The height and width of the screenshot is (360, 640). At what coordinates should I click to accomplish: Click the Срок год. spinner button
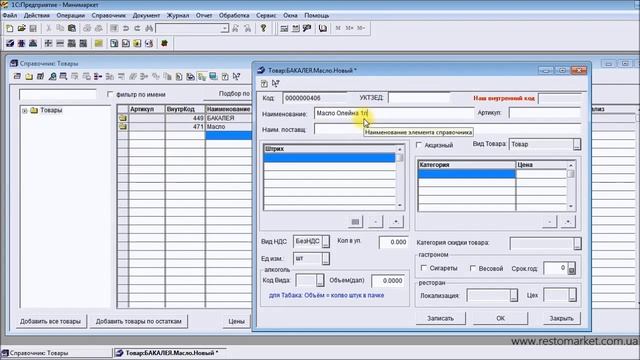pyautogui.click(x=571, y=269)
